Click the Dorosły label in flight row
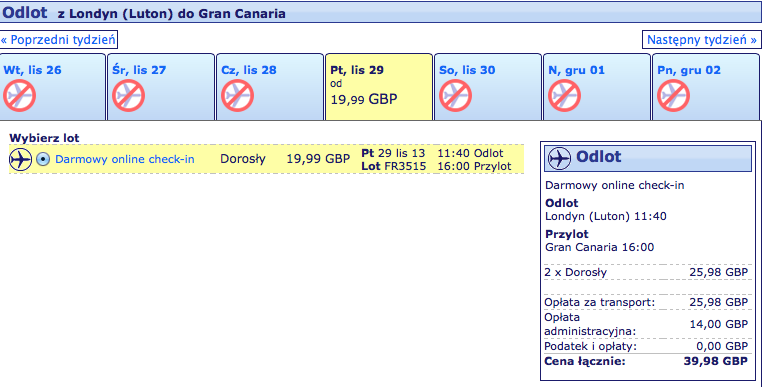Image resolution: width=763 pixels, height=387 pixels. click(x=243, y=159)
